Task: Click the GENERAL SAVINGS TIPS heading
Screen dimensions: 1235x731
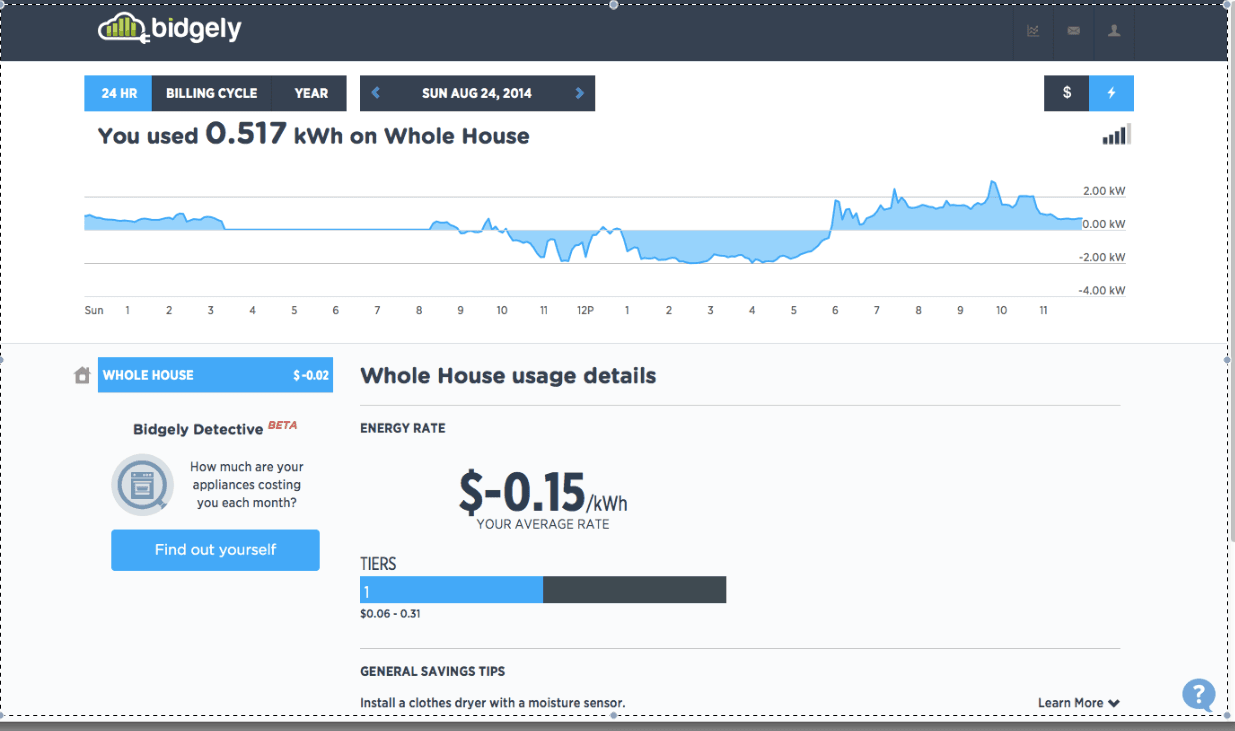Action: click(x=433, y=671)
